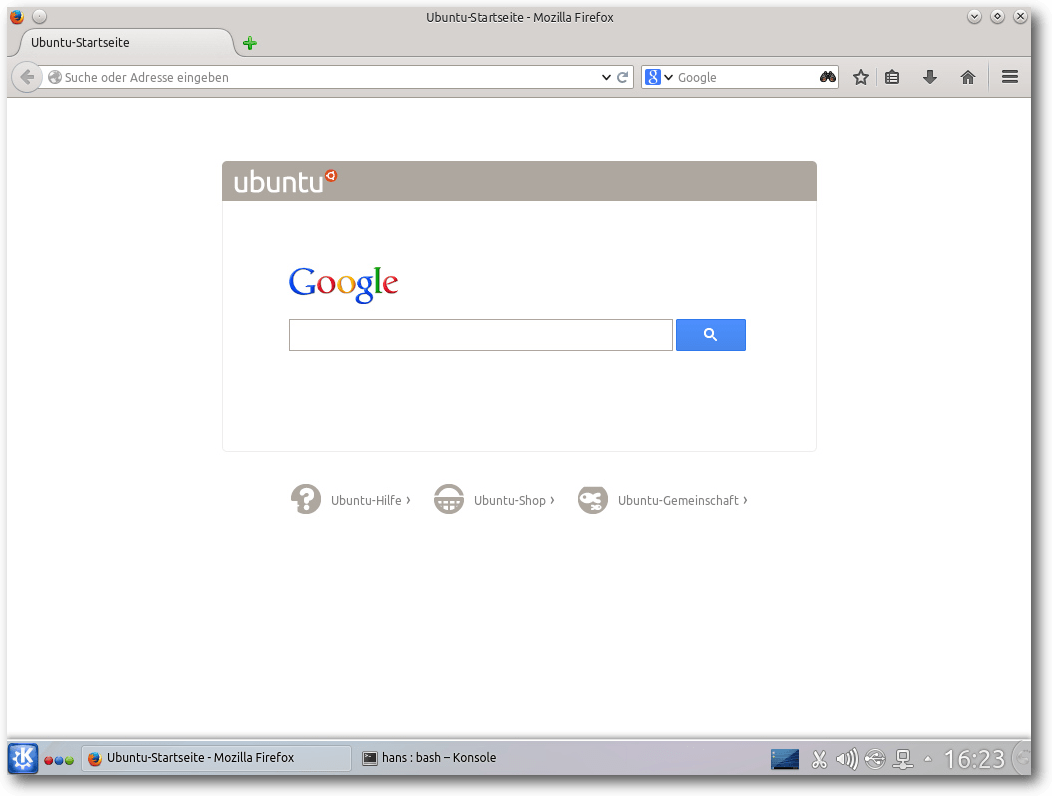Start search with the binoculars icon
1052x796 pixels.
coord(828,77)
